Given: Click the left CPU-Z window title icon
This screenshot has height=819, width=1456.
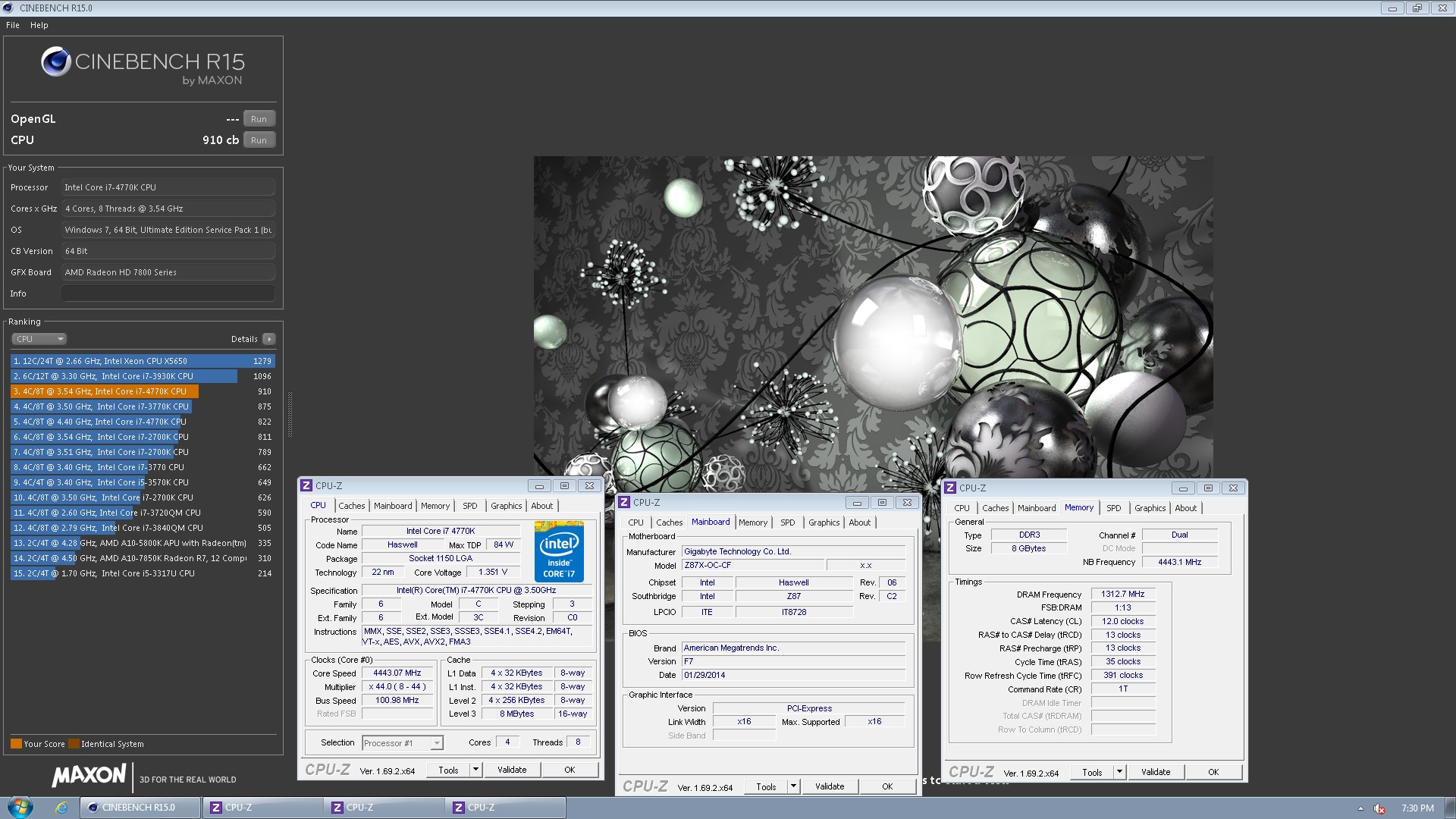Looking at the screenshot, I should (306, 485).
